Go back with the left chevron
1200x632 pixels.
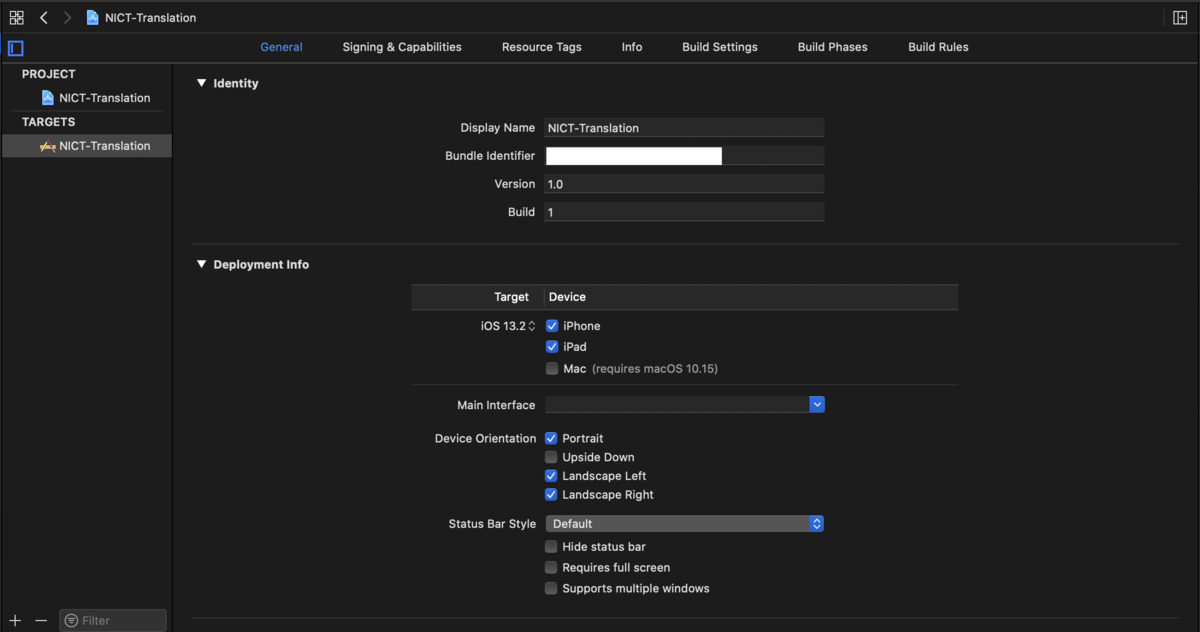tap(44, 18)
